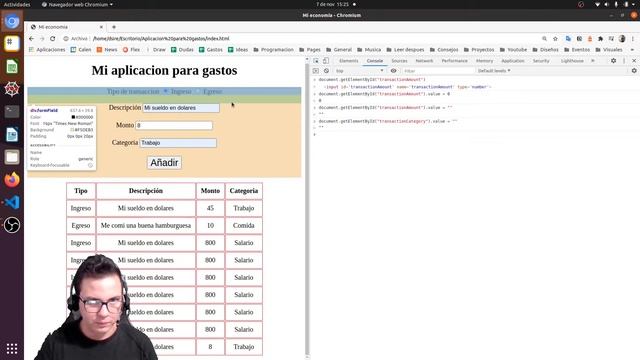Click the Descripción column header
This screenshot has width=640, height=360.
point(146,191)
